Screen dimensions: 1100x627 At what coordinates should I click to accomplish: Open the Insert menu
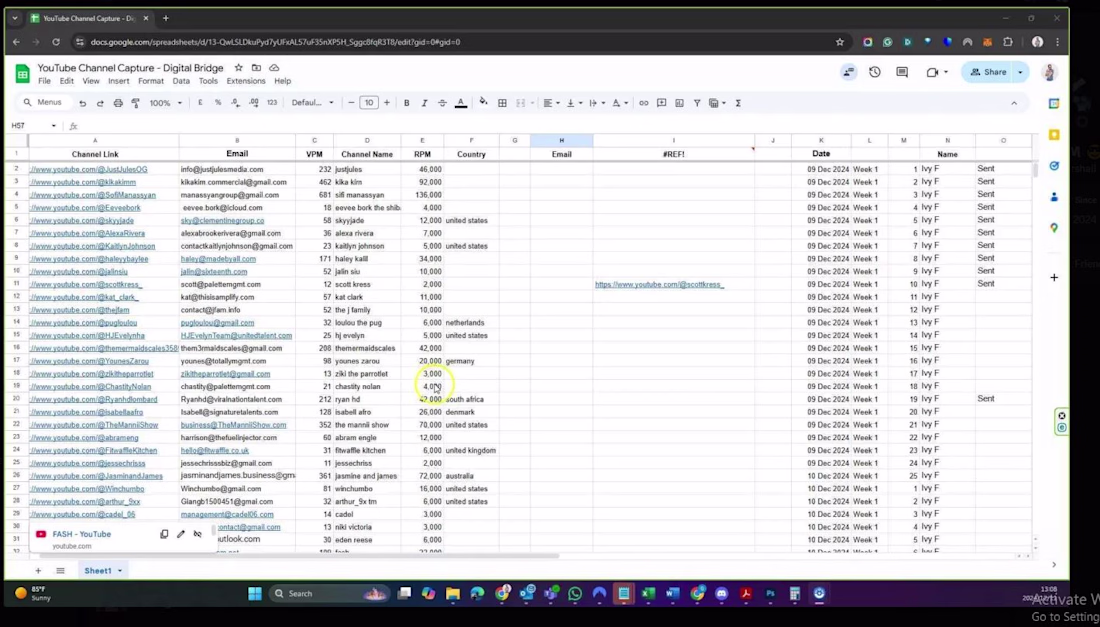119,81
